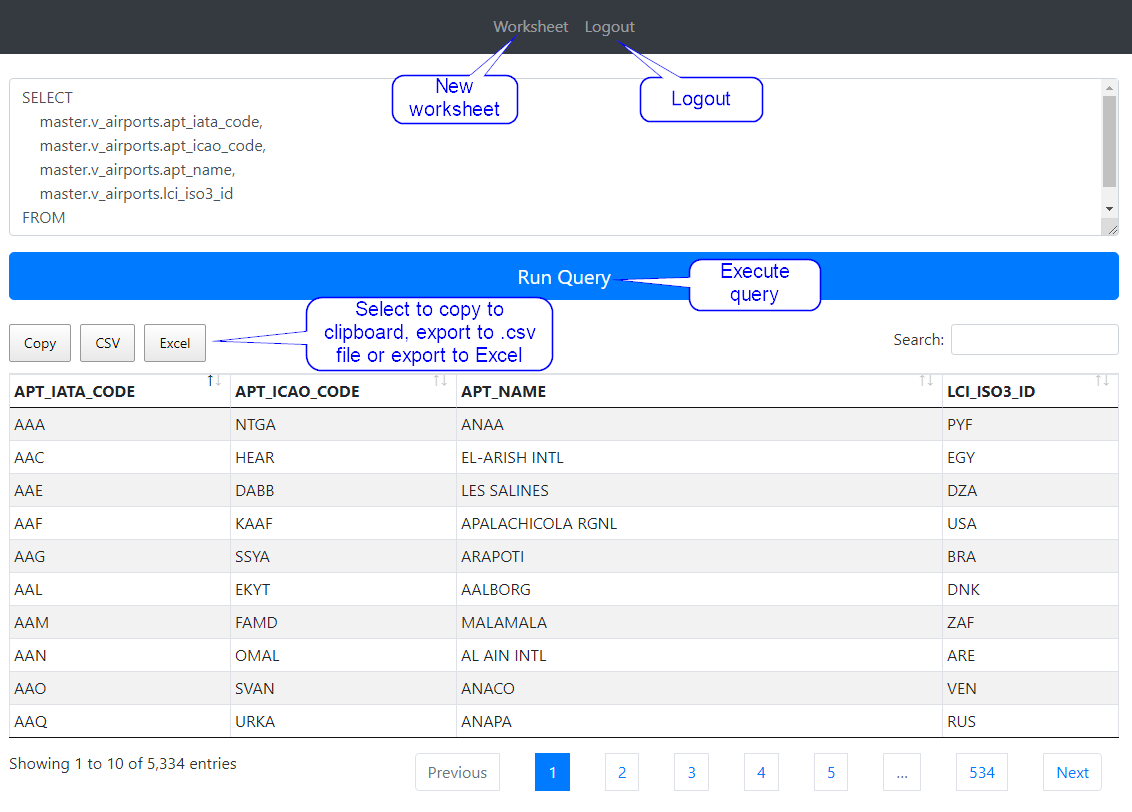Select airport name APALACHICOLA RGNL

pyautogui.click(x=699, y=523)
